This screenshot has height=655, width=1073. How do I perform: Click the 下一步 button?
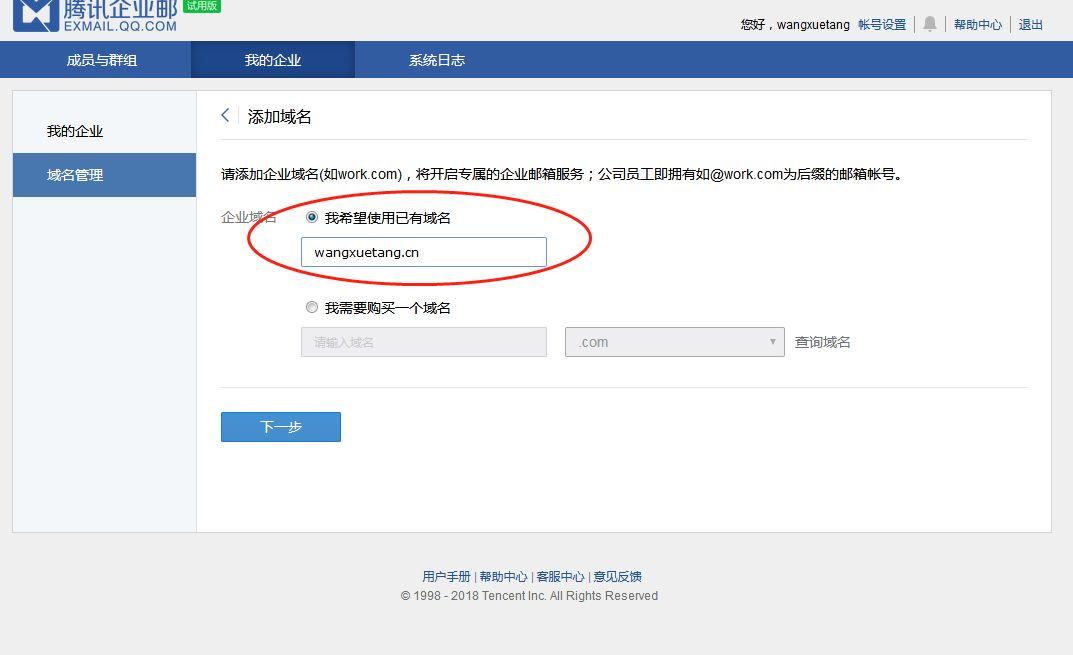(280, 426)
